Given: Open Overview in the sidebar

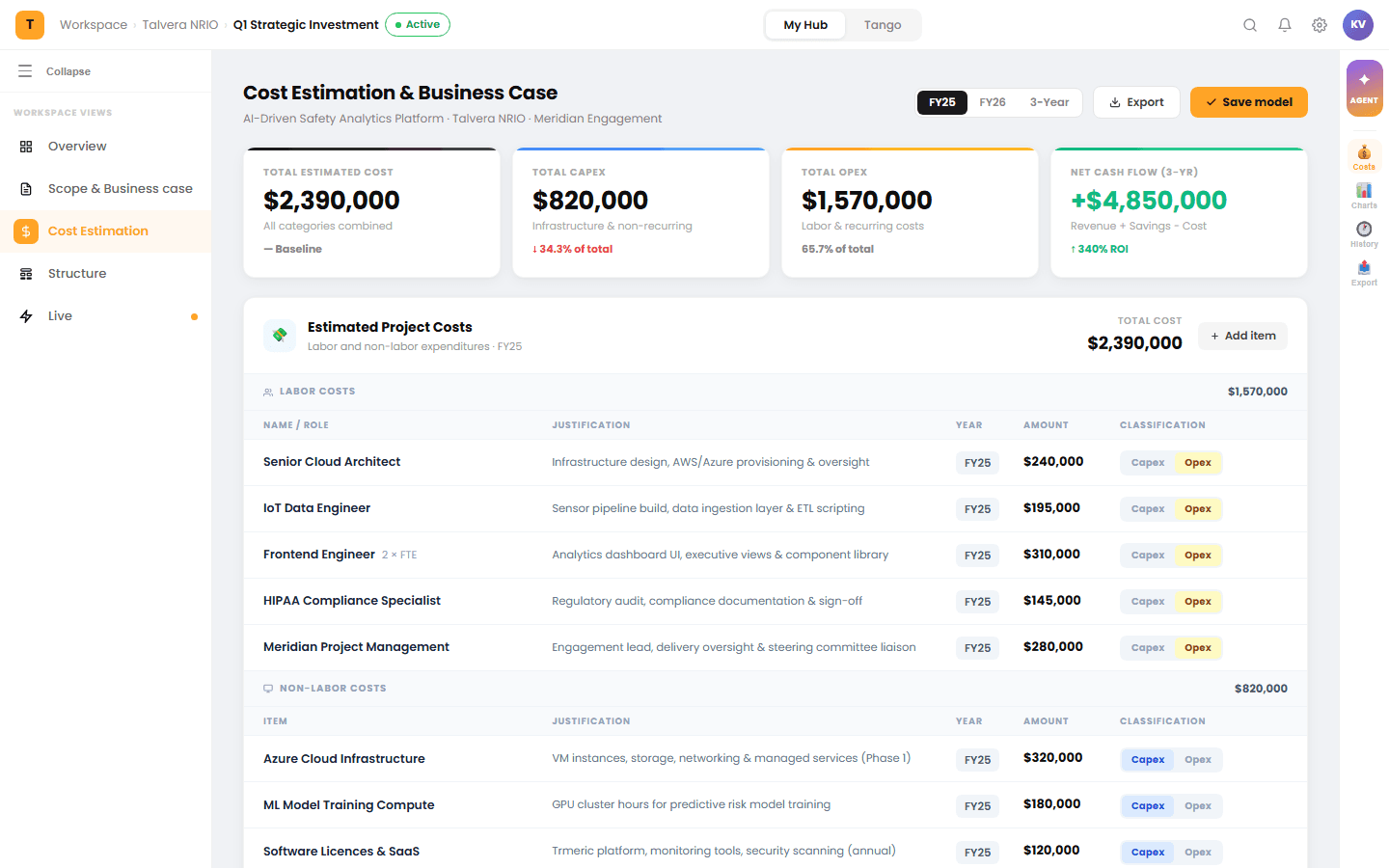Looking at the screenshot, I should [106, 147].
